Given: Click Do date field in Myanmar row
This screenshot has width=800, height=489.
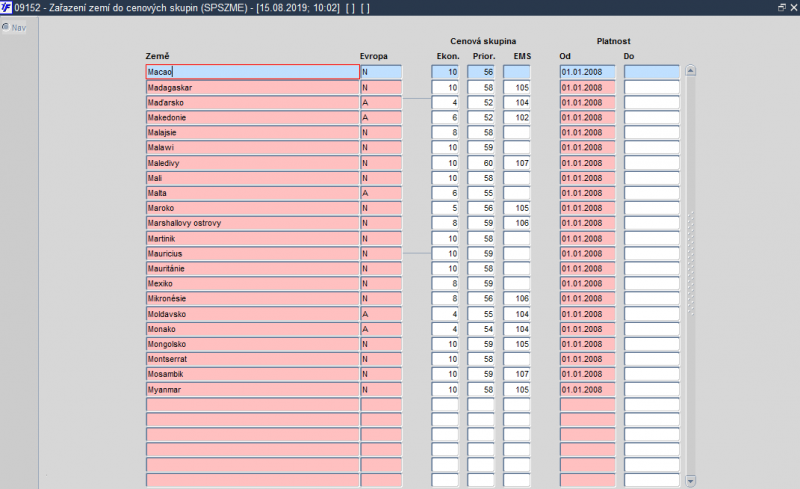Looking at the screenshot, I should tap(652, 389).
